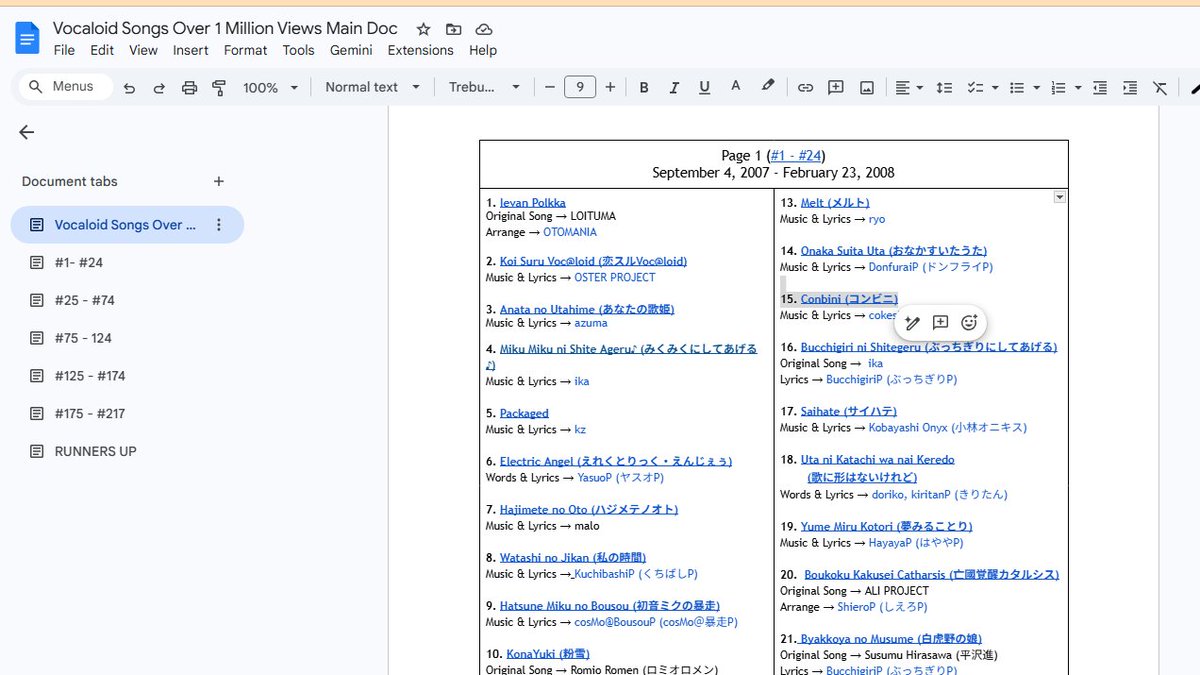Insert an image via the toolbar icon
Image resolution: width=1200 pixels, height=675 pixels.
(x=866, y=87)
